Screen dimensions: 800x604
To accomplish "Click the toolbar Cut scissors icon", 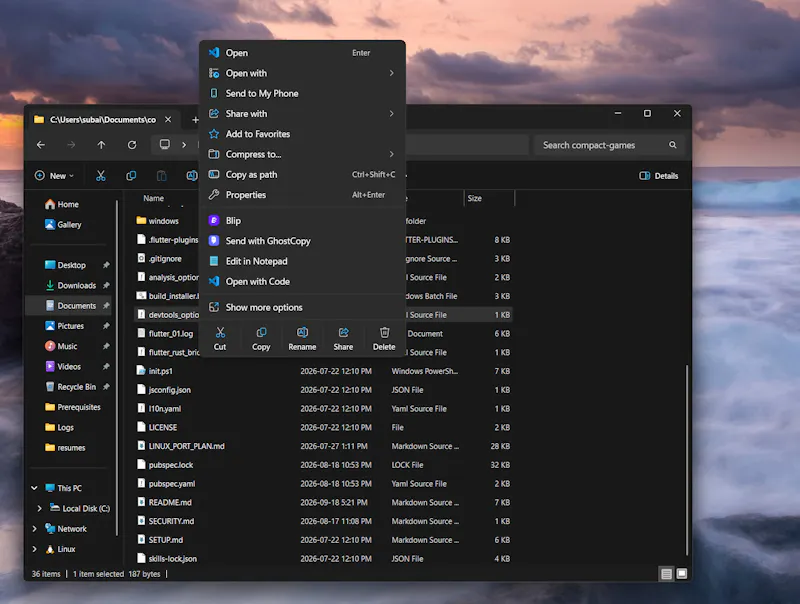I will (x=101, y=175).
